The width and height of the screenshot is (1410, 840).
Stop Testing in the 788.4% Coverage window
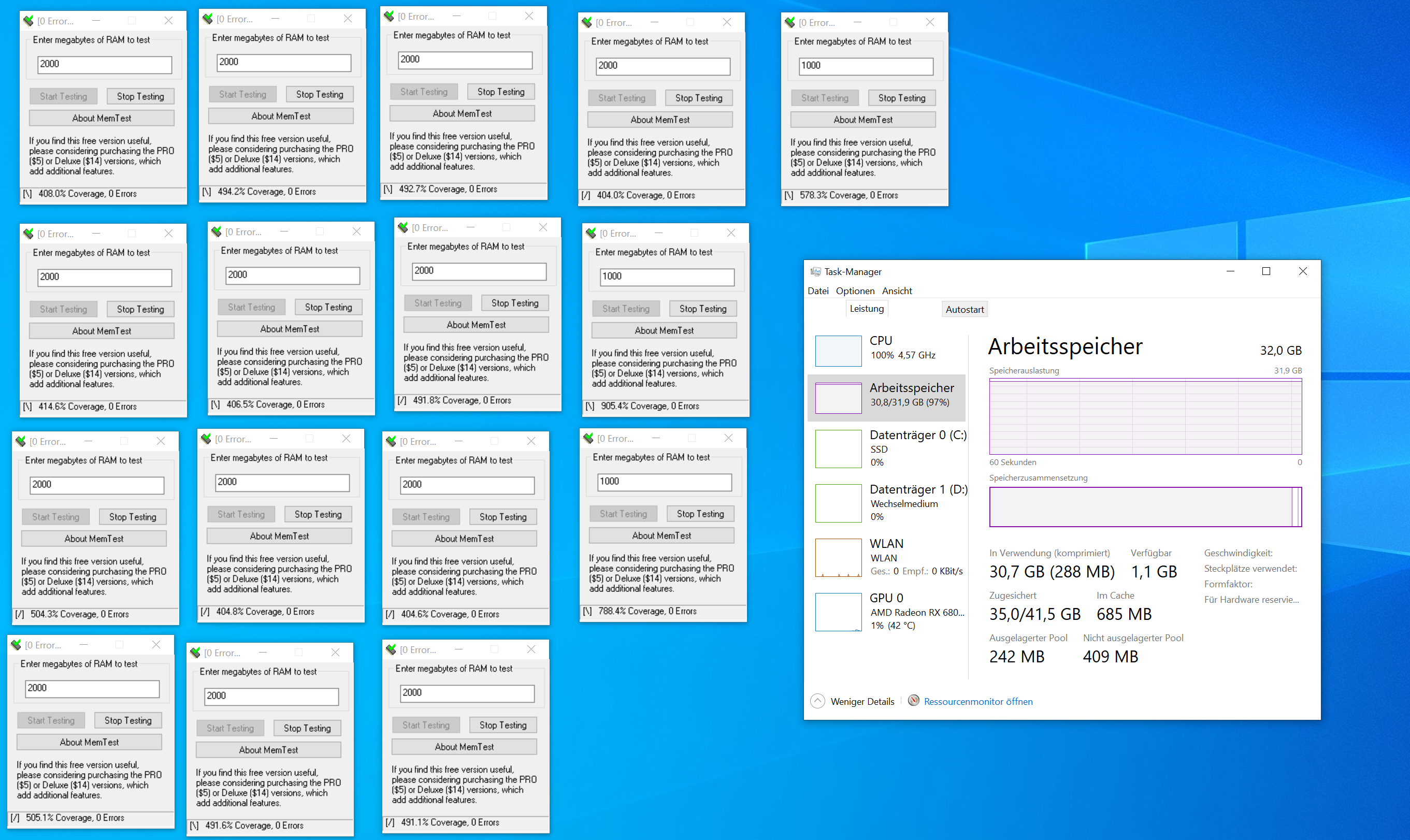[700, 514]
